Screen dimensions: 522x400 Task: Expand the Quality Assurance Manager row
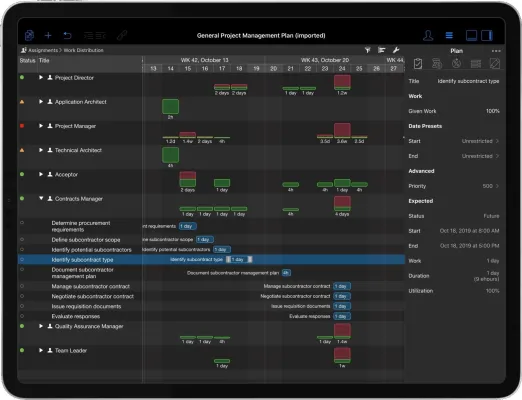pyautogui.click(x=41, y=326)
